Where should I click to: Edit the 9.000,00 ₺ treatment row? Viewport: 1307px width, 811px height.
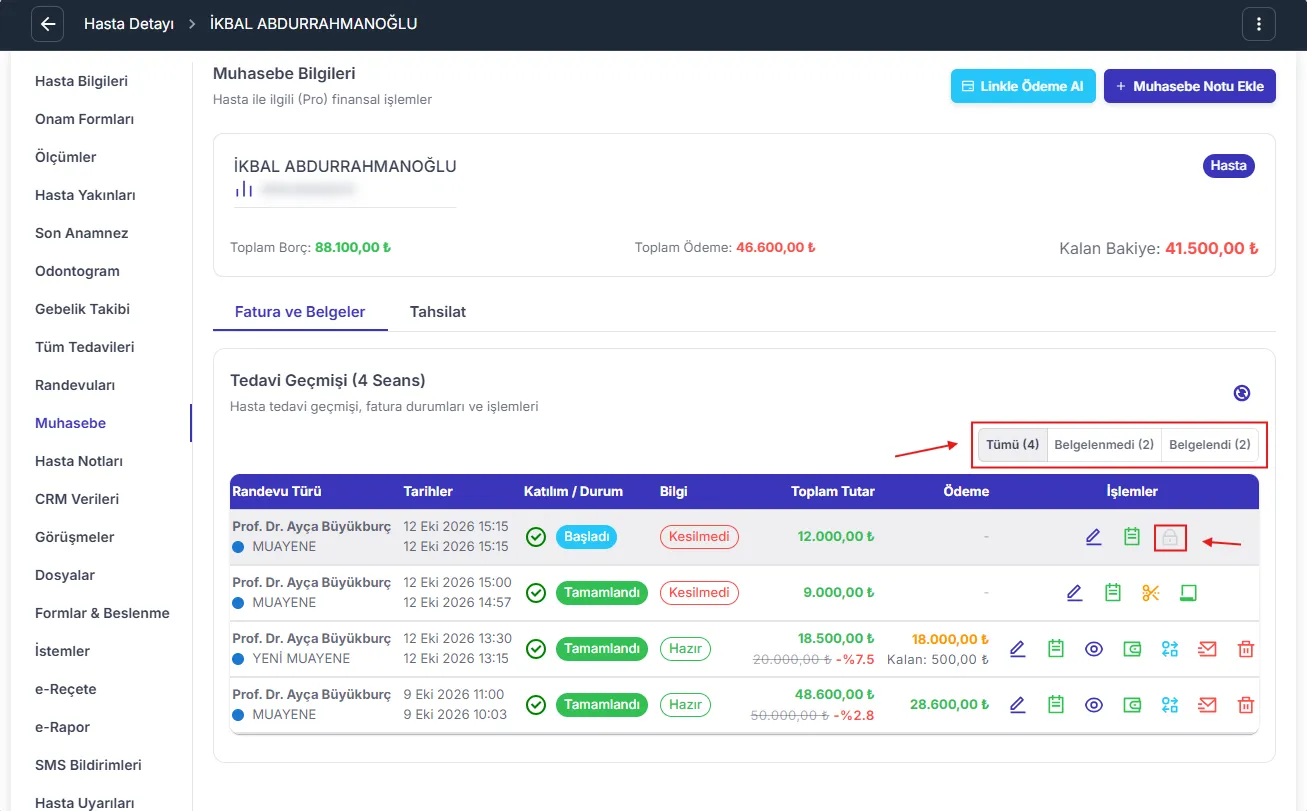(1074, 593)
